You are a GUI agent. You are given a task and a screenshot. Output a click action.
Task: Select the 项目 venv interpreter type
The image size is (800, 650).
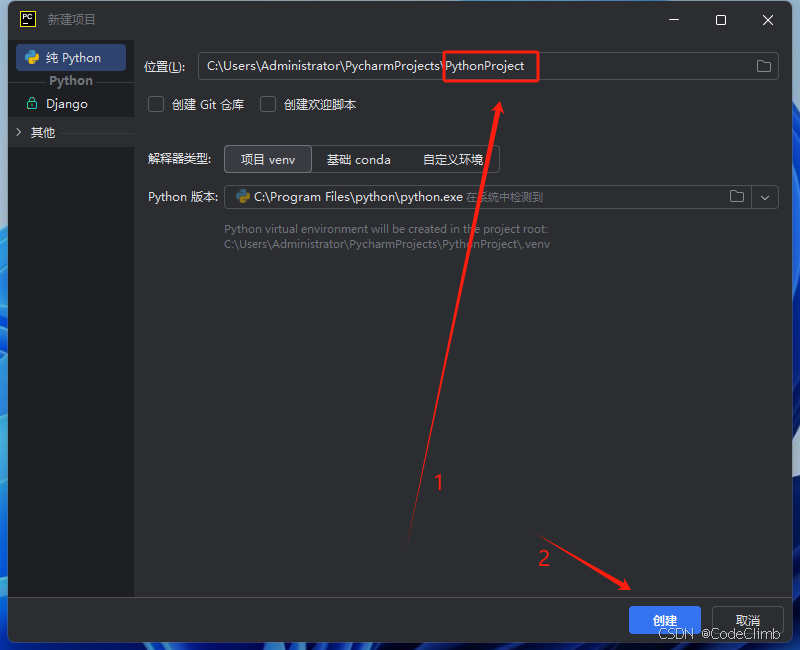pyautogui.click(x=268, y=159)
